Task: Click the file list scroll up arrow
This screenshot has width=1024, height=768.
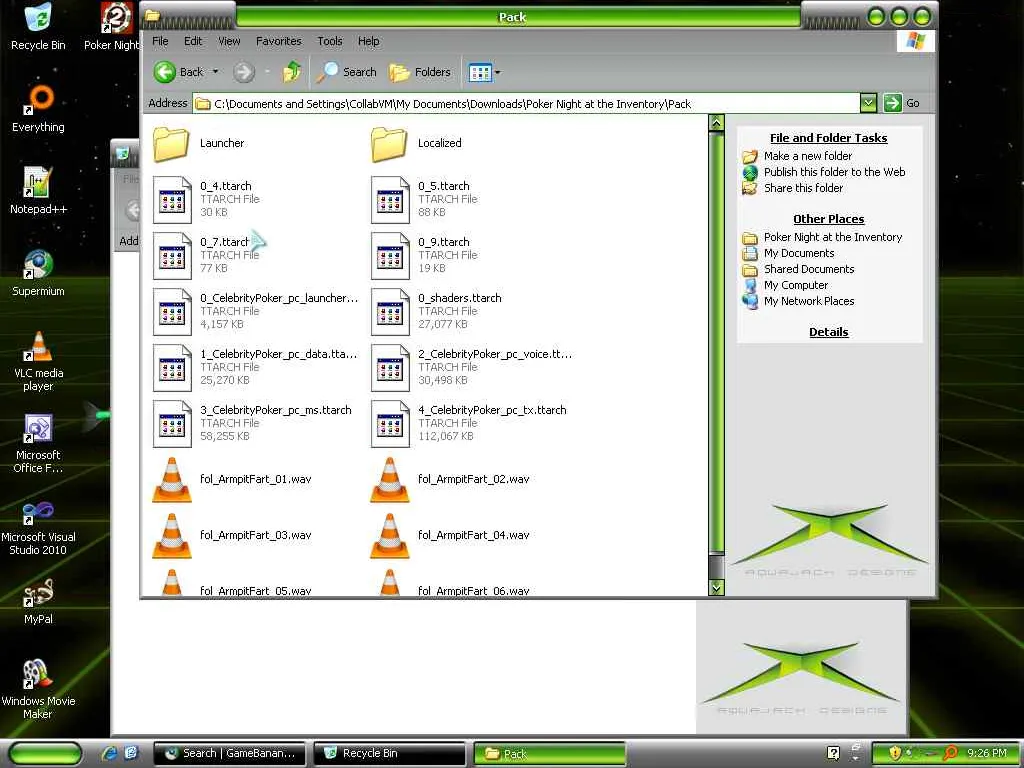Action: tap(716, 123)
